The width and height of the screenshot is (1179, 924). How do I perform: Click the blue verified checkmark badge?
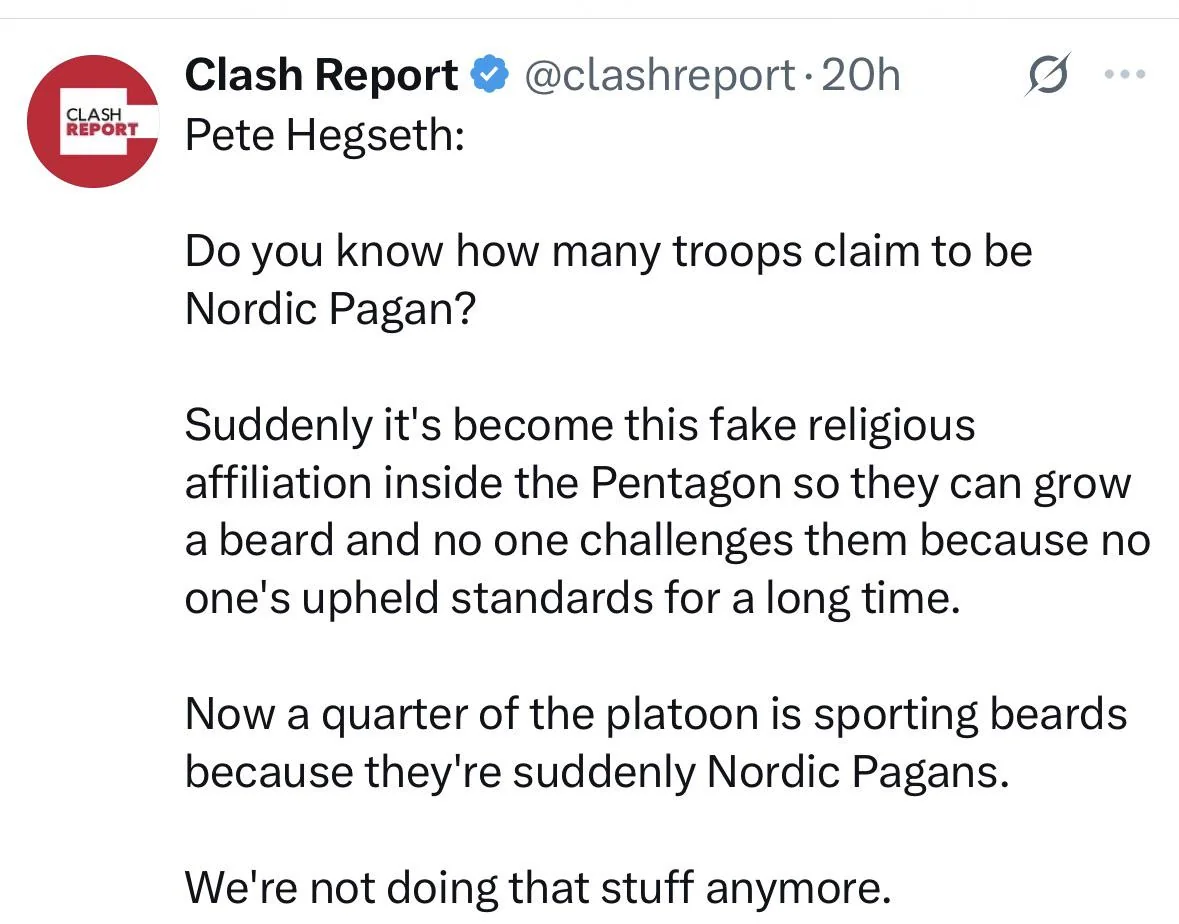(490, 76)
